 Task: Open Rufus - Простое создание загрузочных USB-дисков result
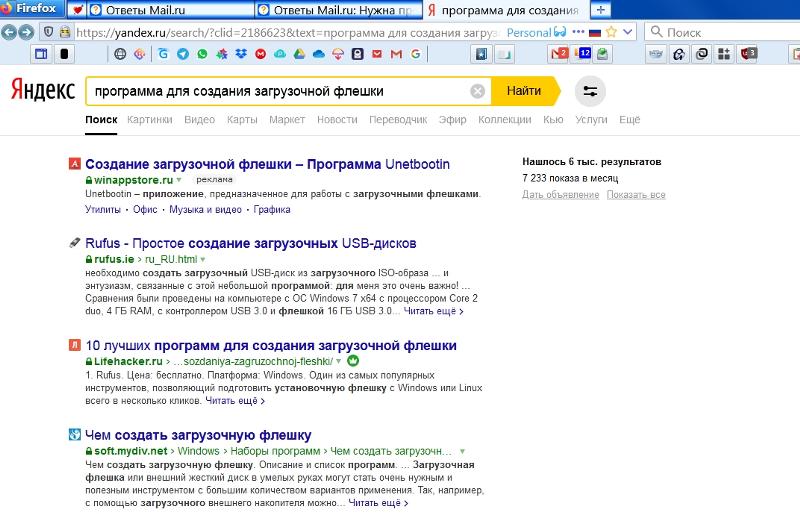(x=251, y=243)
